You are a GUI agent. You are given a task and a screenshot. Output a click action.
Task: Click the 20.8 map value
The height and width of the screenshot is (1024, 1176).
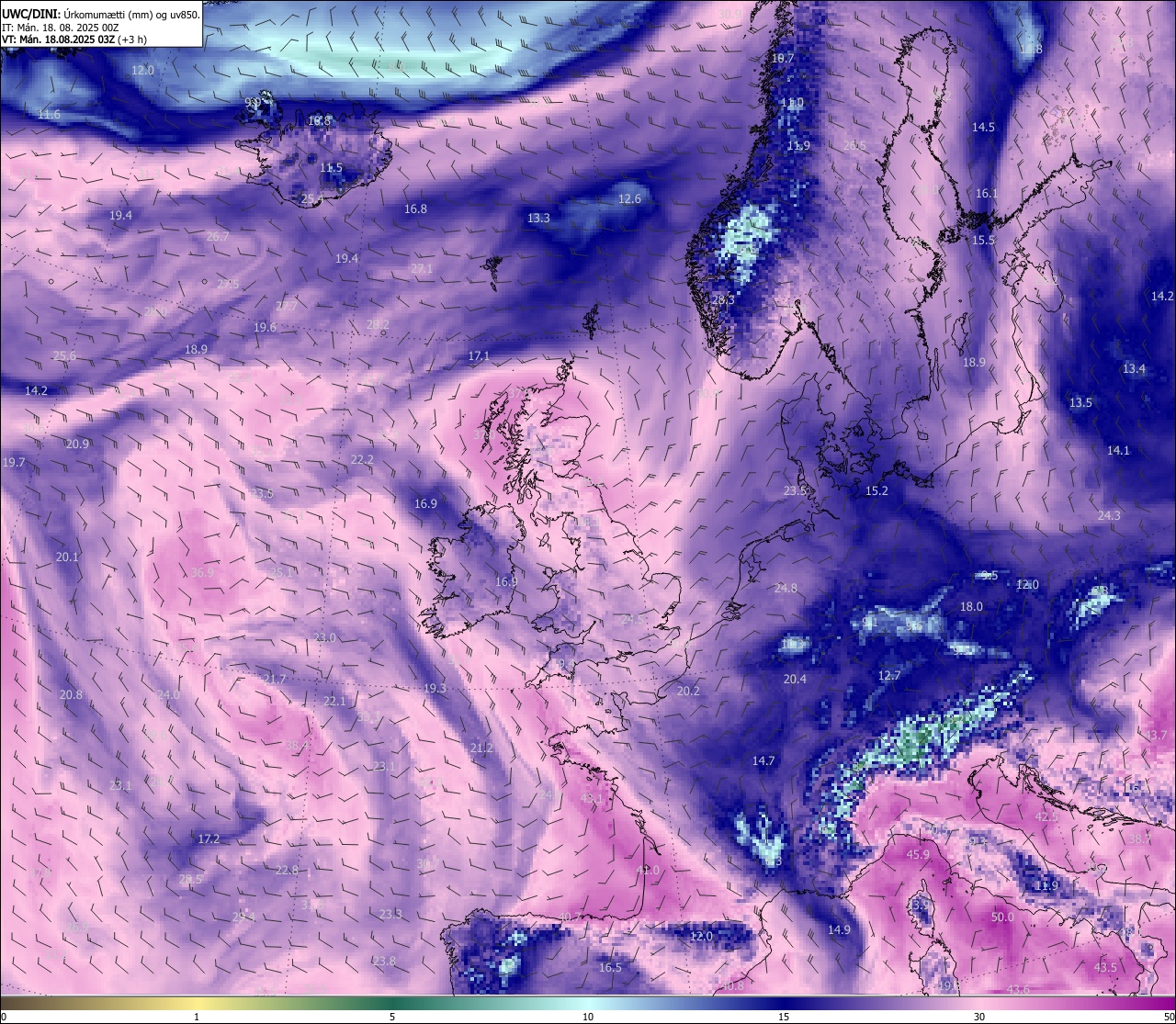coord(71,695)
